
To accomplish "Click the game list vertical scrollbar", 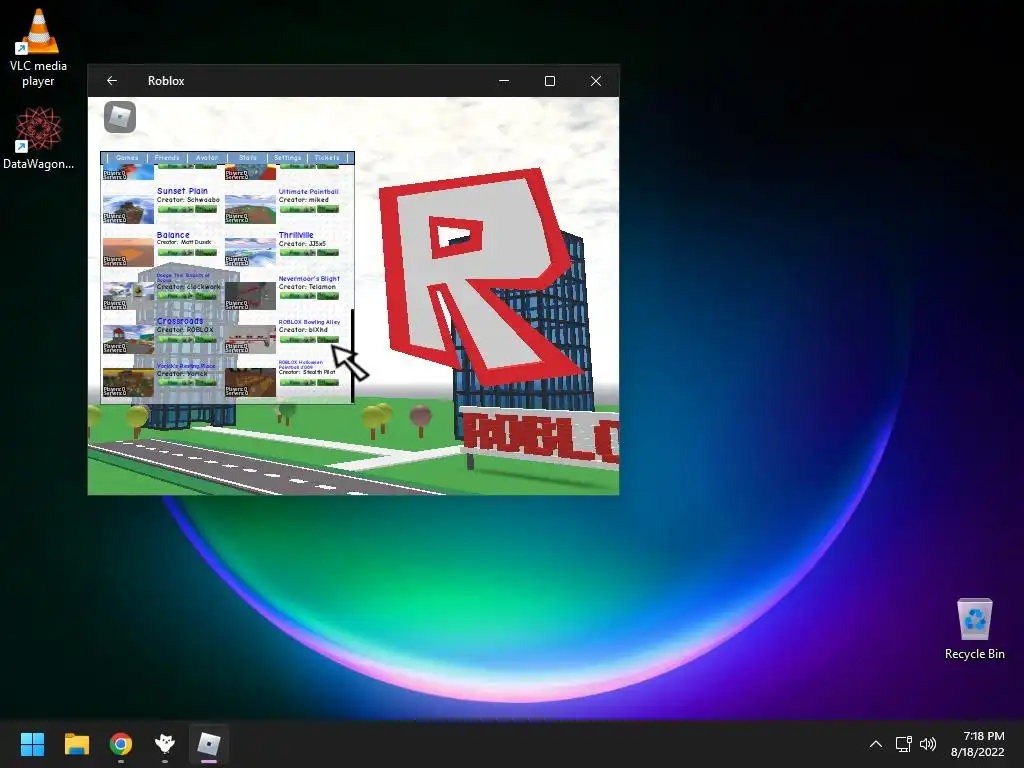I will 353,355.
